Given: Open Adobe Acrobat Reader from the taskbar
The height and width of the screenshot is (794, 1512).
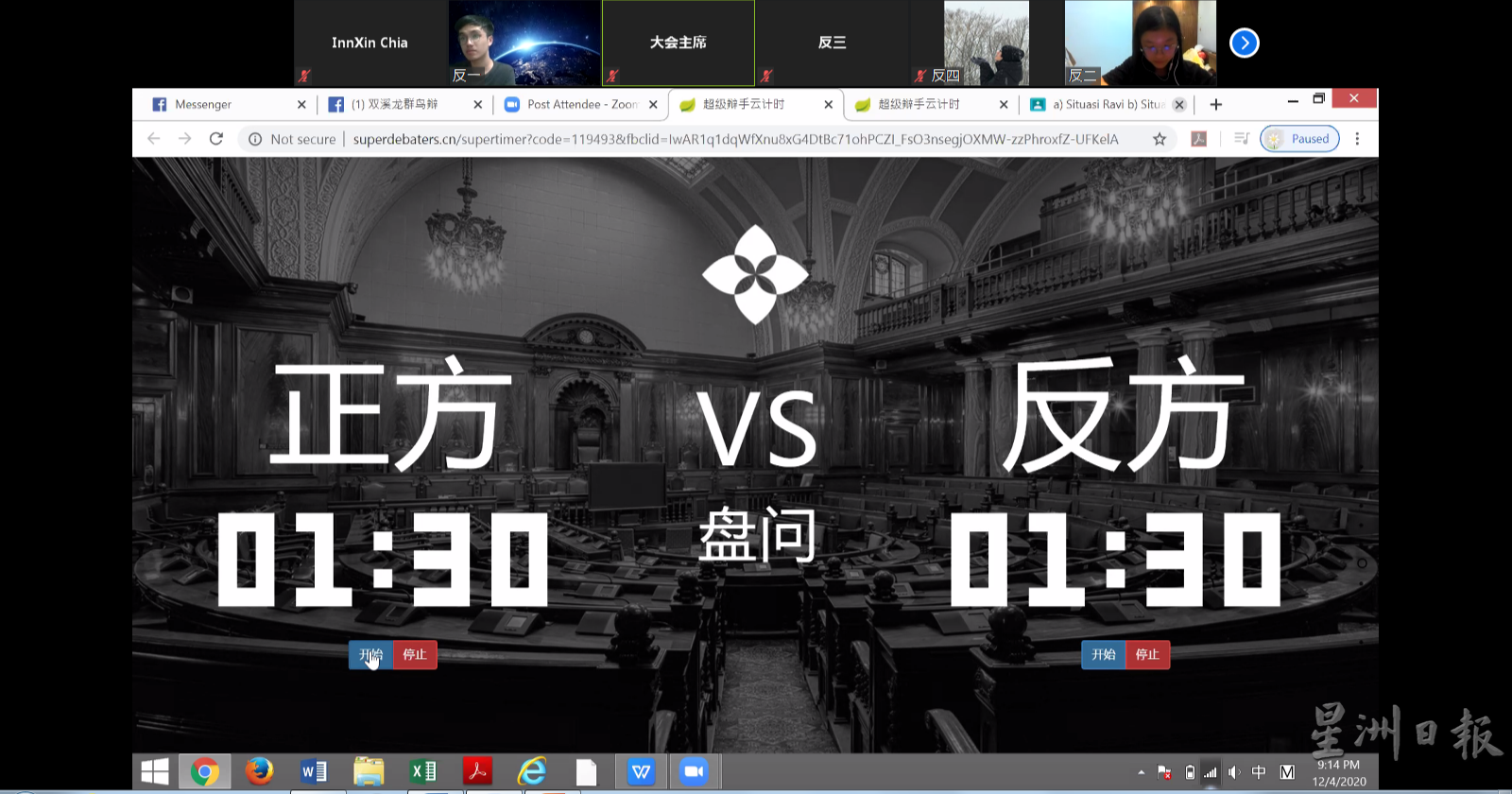Looking at the screenshot, I should 477,772.
